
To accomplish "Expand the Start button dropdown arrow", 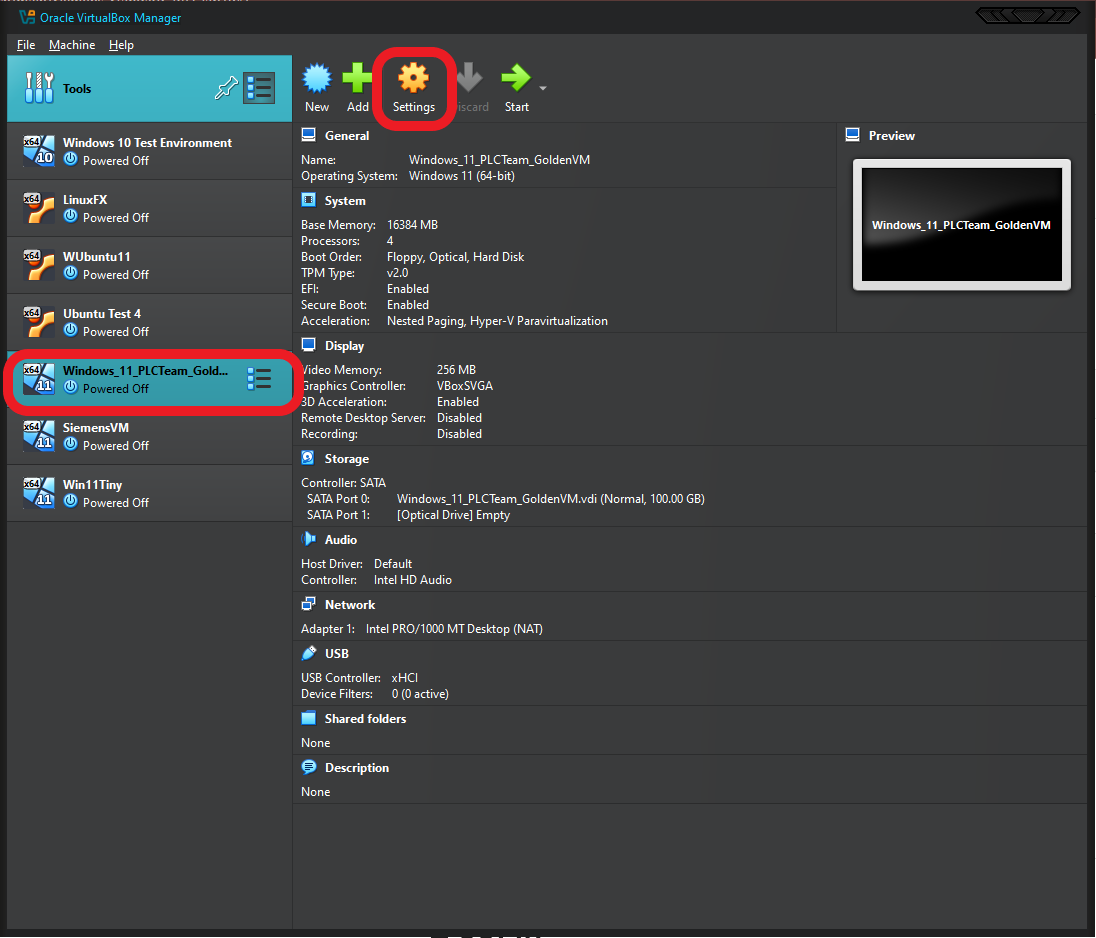I will click(x=543, y=88).
